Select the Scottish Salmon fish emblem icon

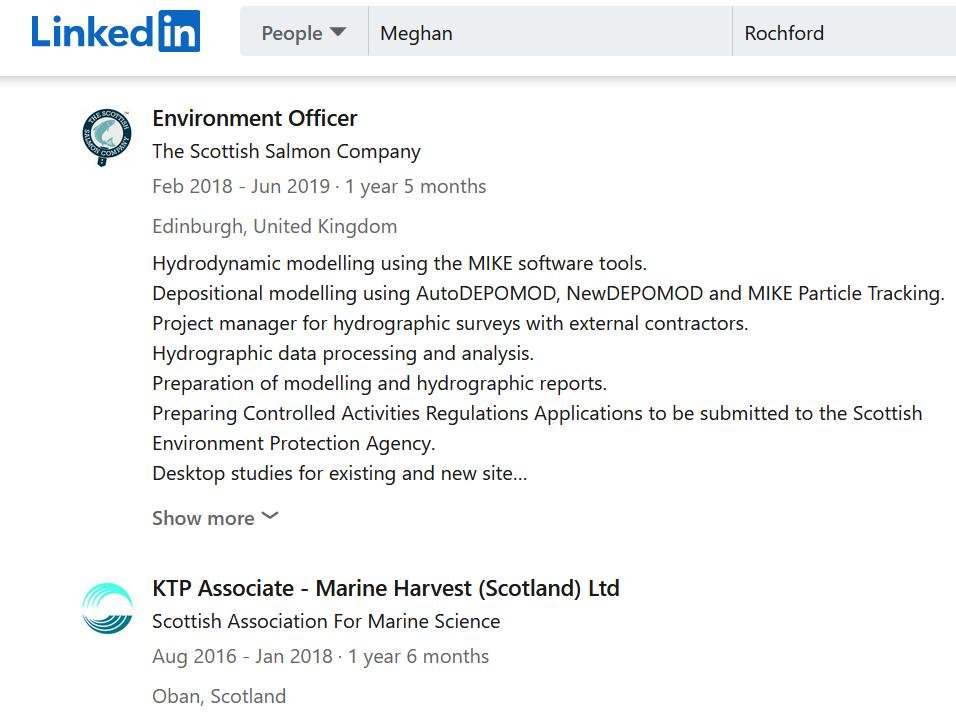tap(107, 137)
